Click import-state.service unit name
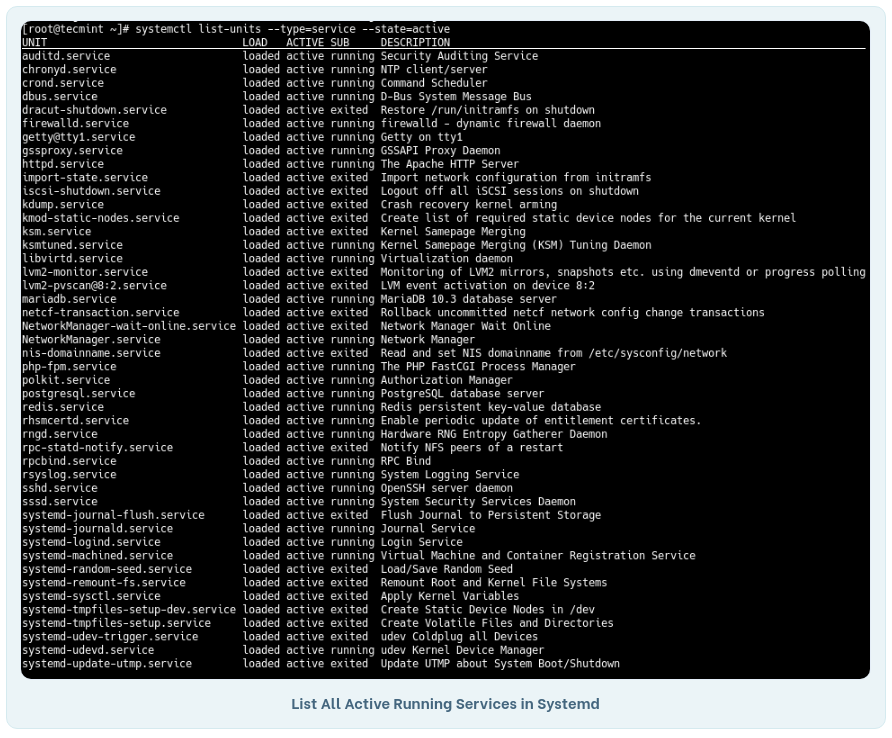The image size is (892, 738). coord(85,178)
